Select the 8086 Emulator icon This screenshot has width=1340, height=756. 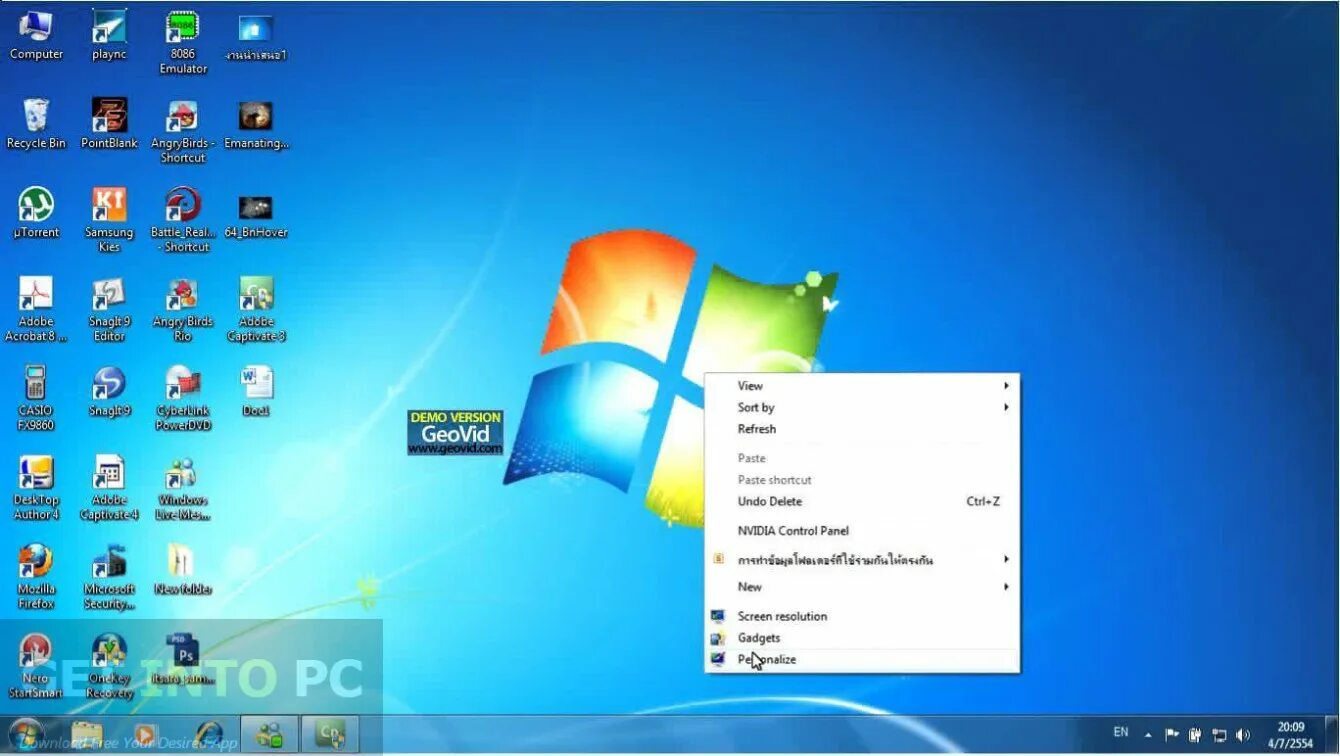[183, 41]
